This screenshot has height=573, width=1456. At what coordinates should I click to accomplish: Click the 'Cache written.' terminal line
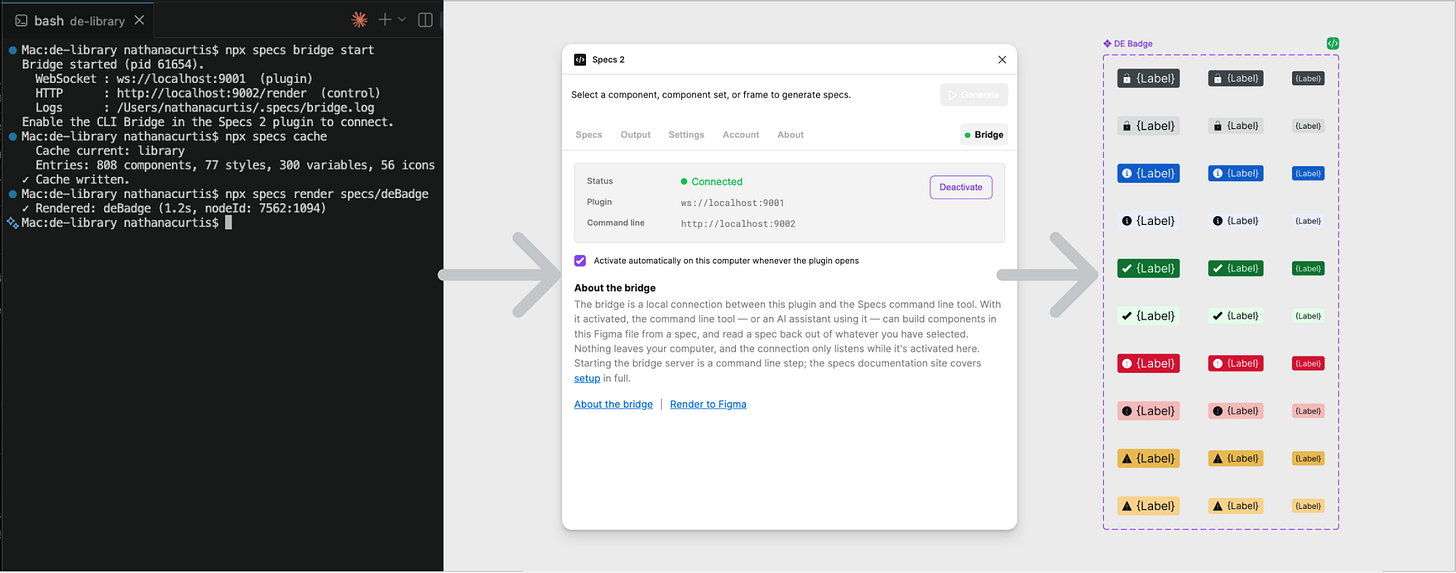point(75,179)
